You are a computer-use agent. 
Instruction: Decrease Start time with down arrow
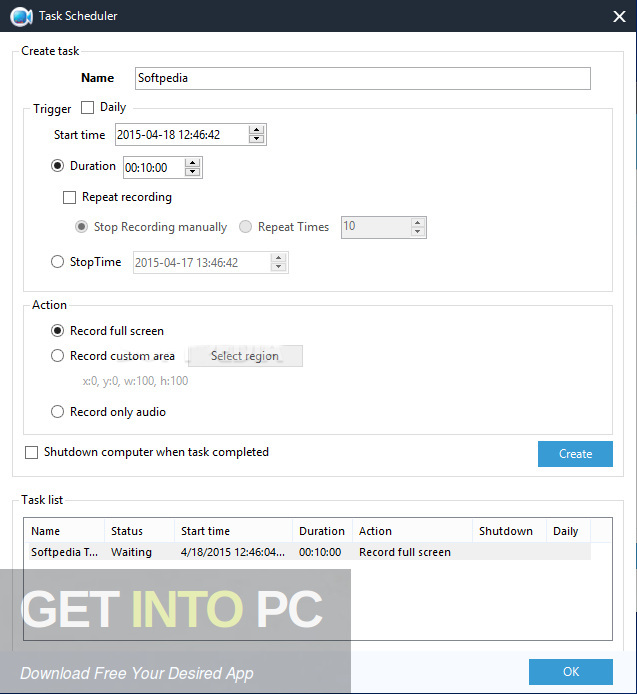pos(256,139)
